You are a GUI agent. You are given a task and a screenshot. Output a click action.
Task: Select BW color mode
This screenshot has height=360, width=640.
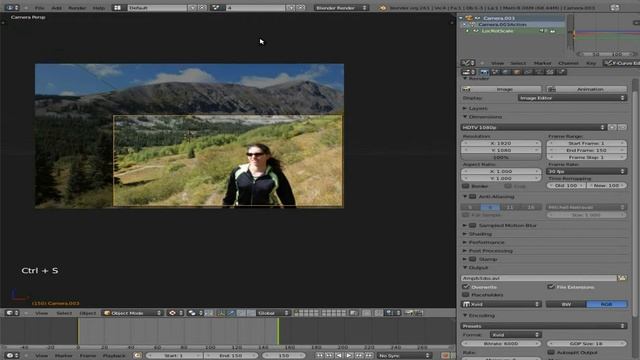click(566, 304)
